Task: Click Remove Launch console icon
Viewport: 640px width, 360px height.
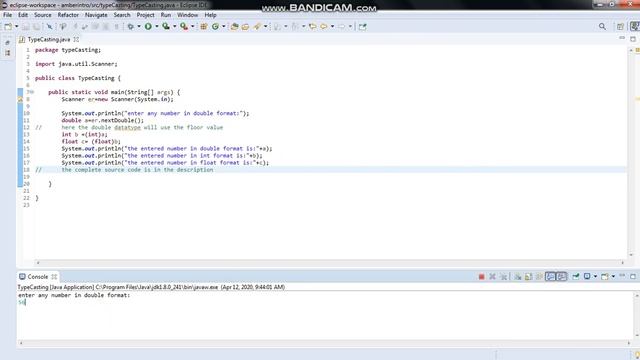Action: tap(492, 277)
